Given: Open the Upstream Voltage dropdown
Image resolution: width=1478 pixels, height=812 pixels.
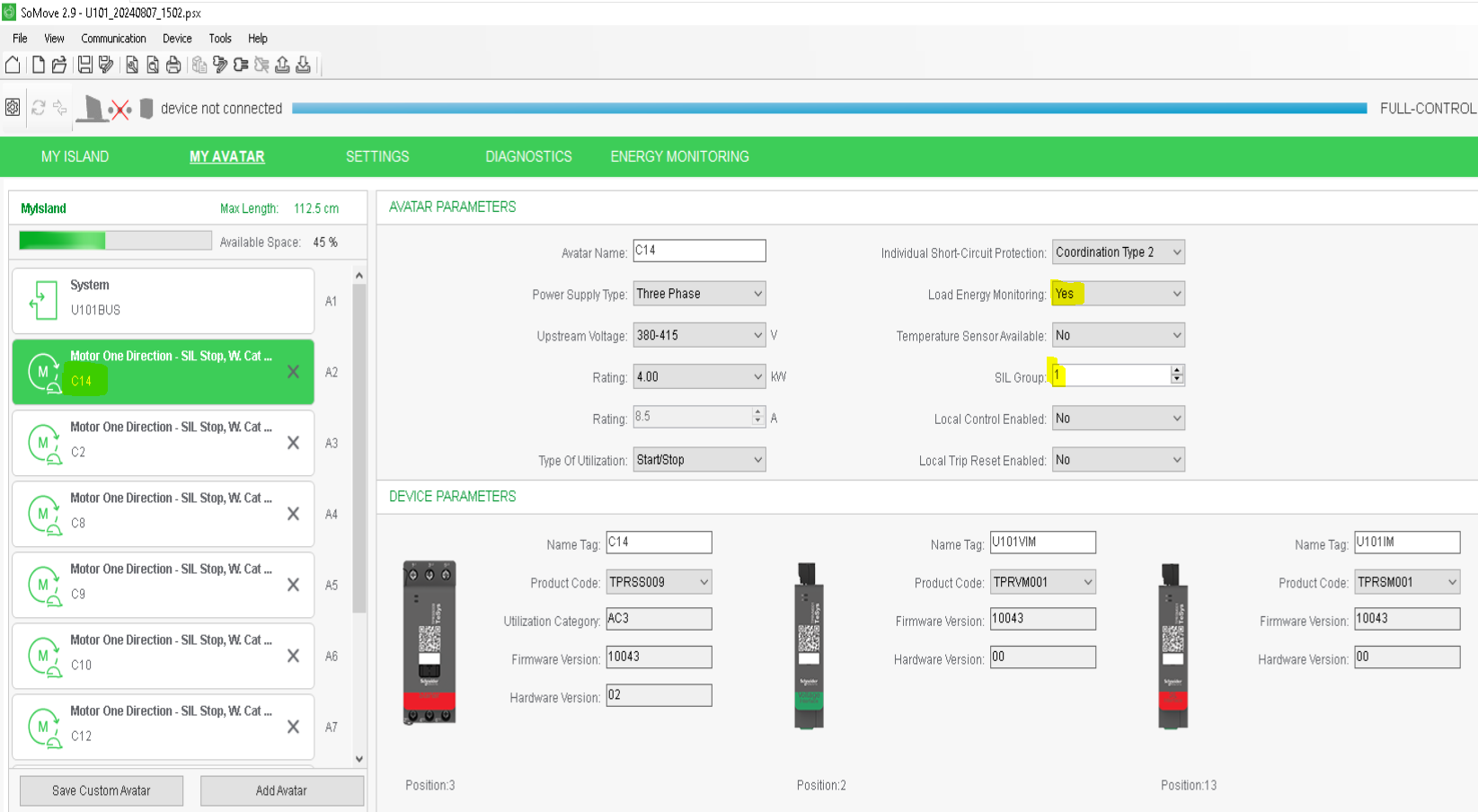Looking at the screenshot, I should pyautogui.click(x=699, y=335).
